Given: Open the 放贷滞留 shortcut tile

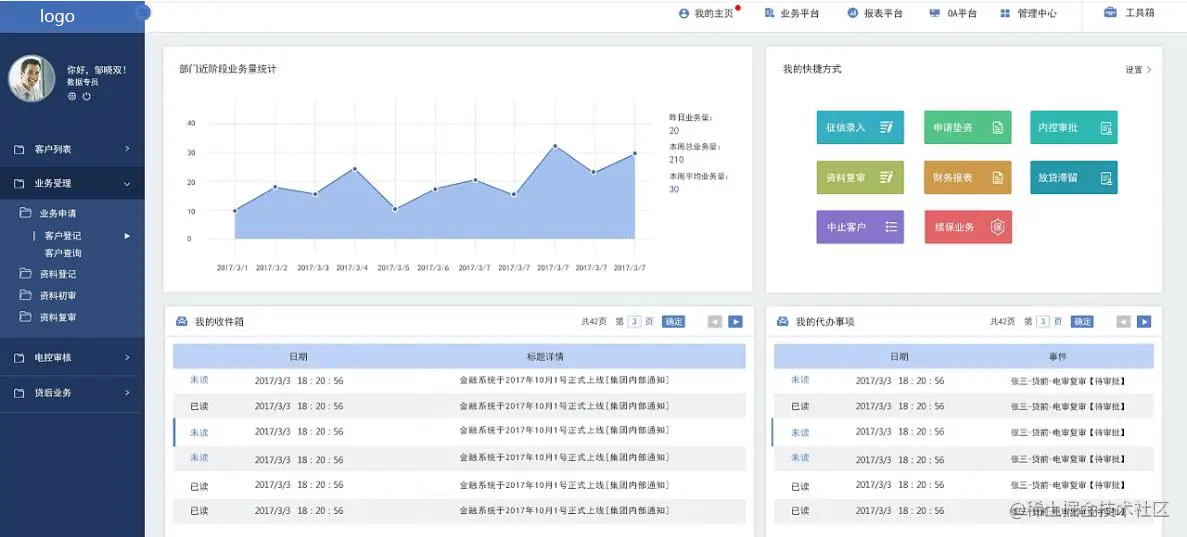Looking at the screenshot, I should [1073, 177].
